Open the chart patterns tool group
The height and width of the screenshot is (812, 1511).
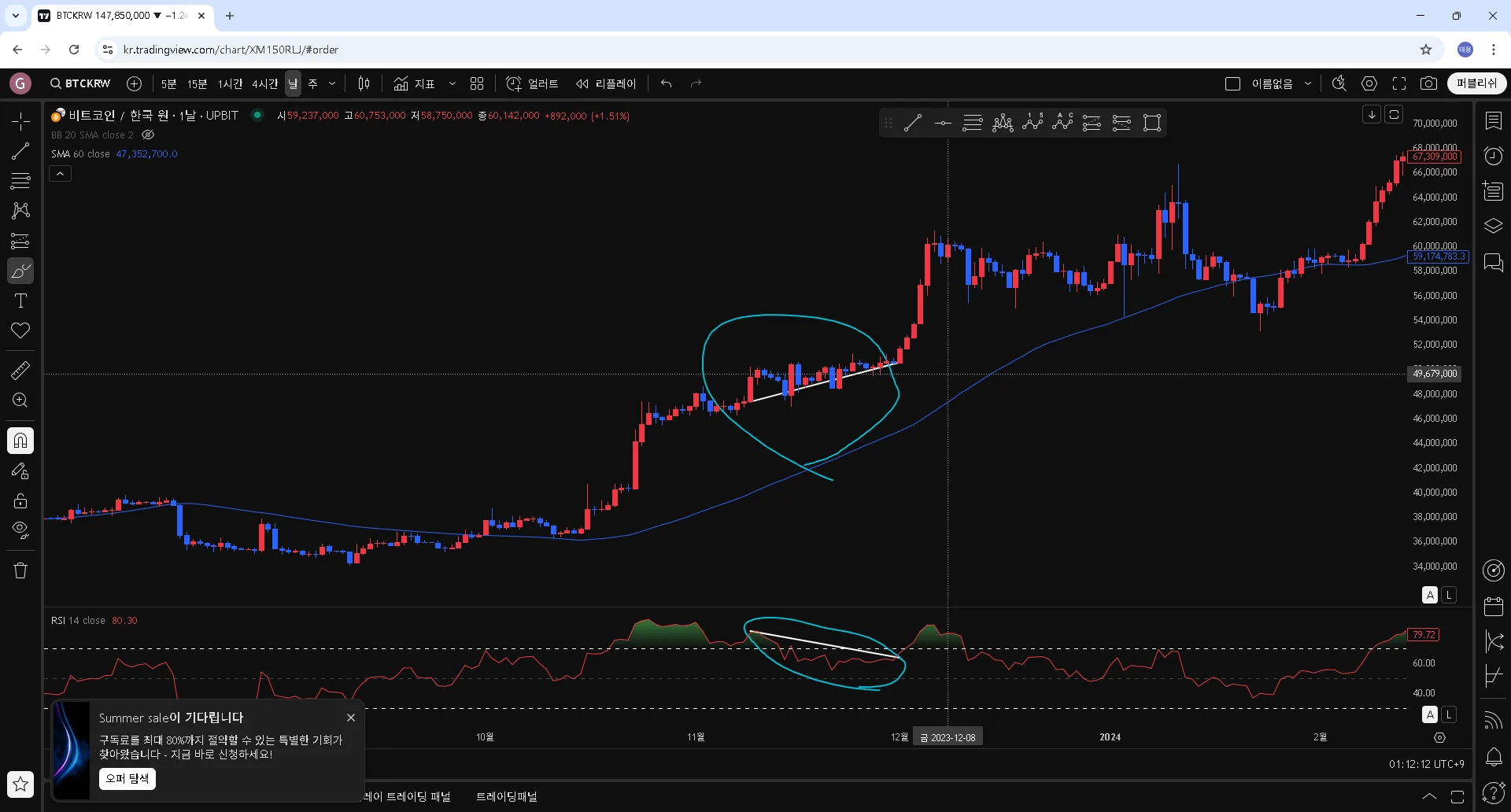20,211
